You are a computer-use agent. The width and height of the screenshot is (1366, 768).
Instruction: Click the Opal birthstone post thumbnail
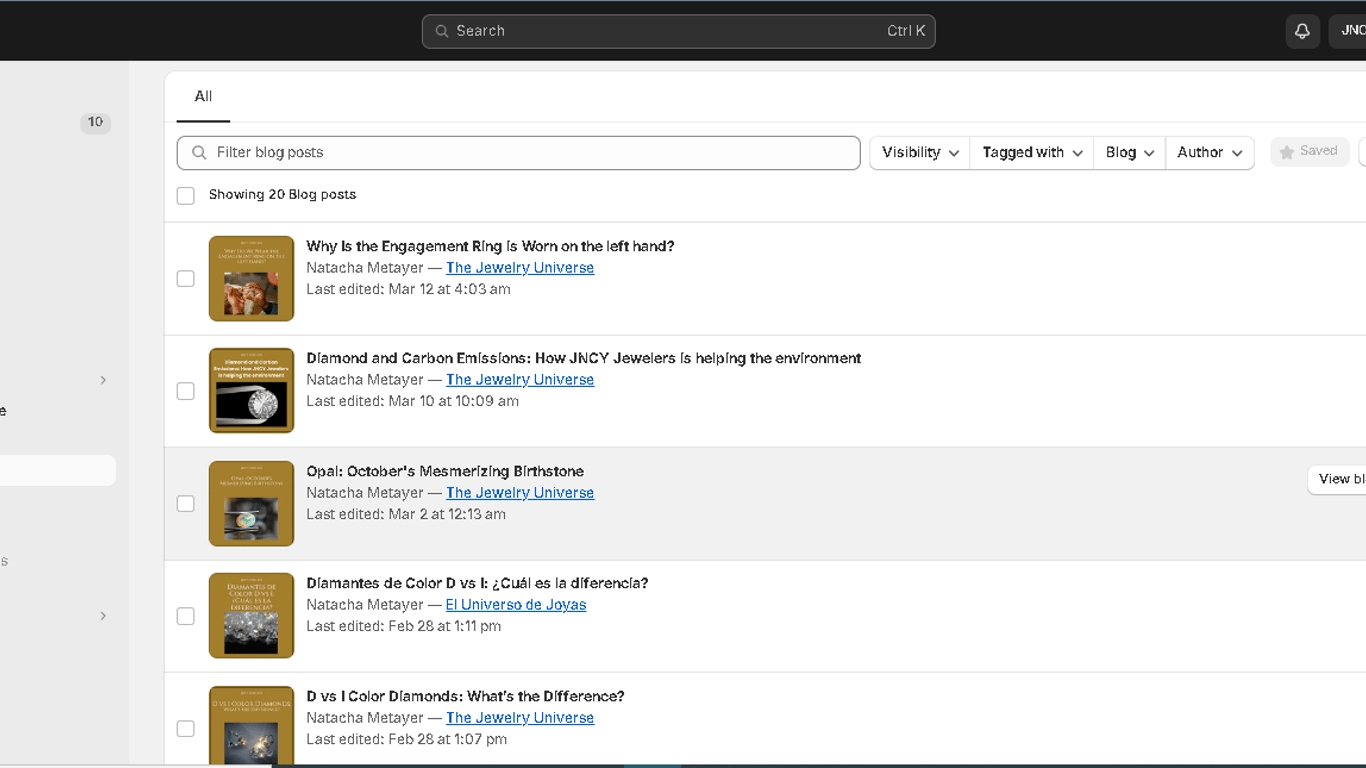251,504
